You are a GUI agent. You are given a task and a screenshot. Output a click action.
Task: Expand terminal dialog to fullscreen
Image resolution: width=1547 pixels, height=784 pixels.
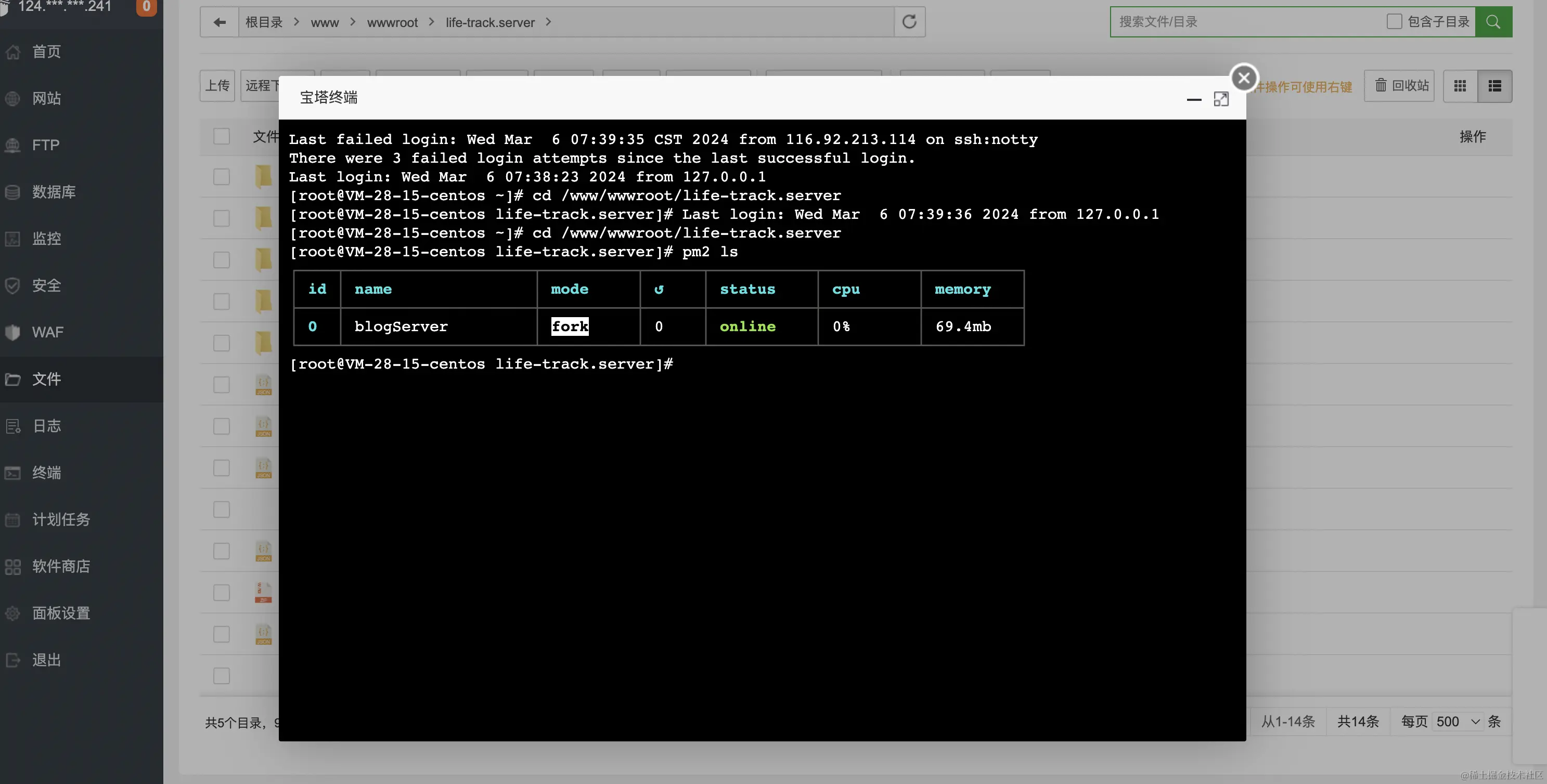coord(1221,99)
